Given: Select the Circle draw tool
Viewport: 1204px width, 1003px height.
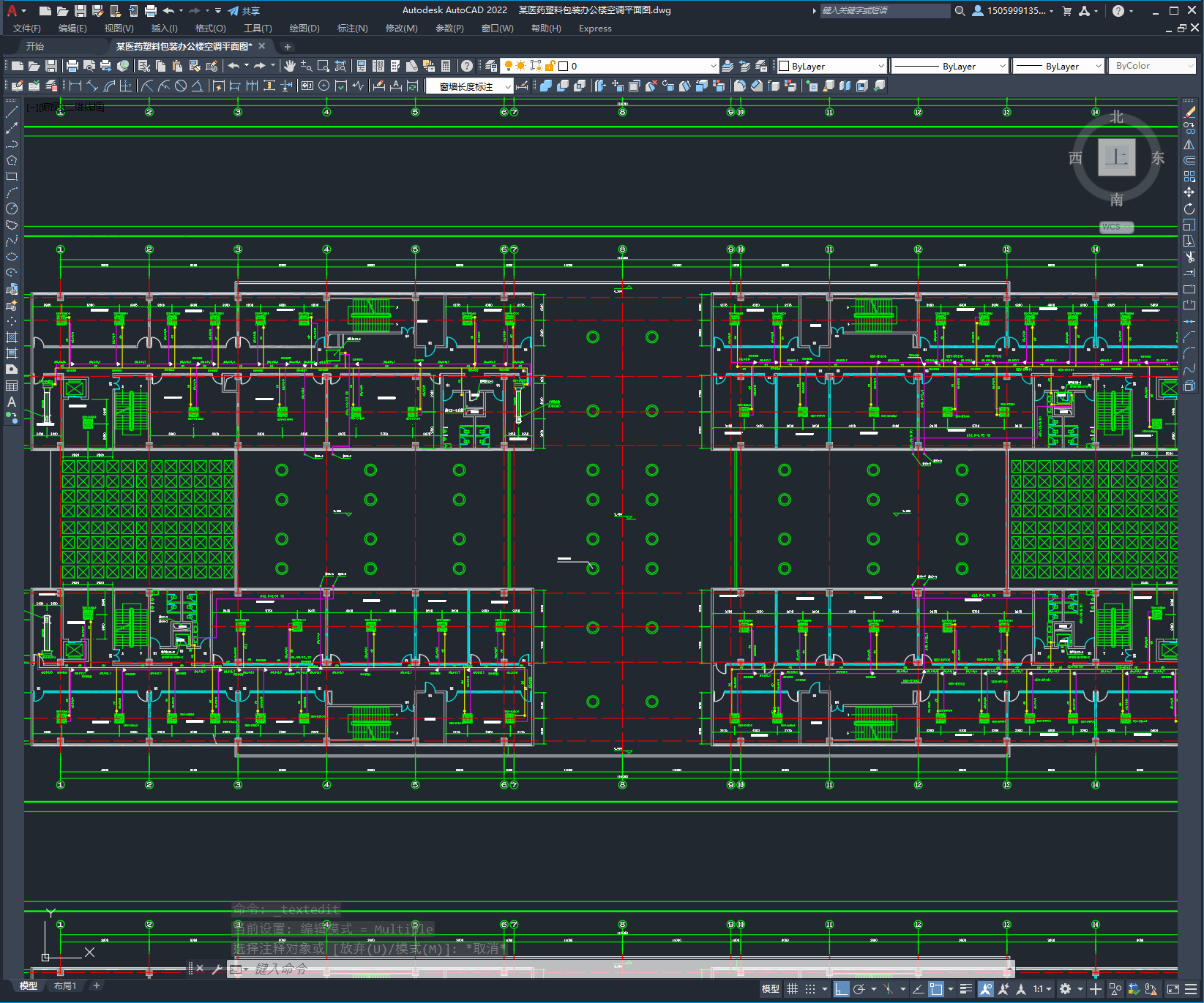Looking at the screenshot, I should click(x=12, y=209).
